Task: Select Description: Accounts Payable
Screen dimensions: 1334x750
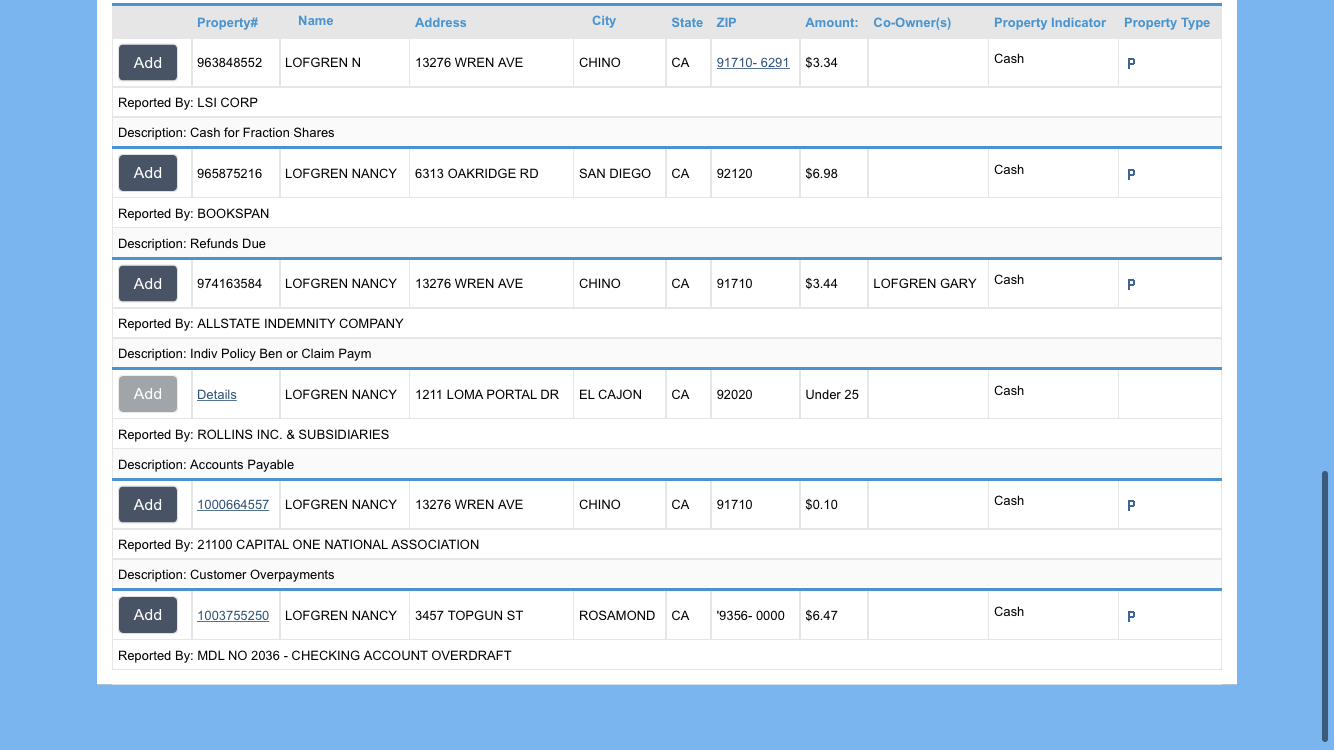Action: point(667,464)
